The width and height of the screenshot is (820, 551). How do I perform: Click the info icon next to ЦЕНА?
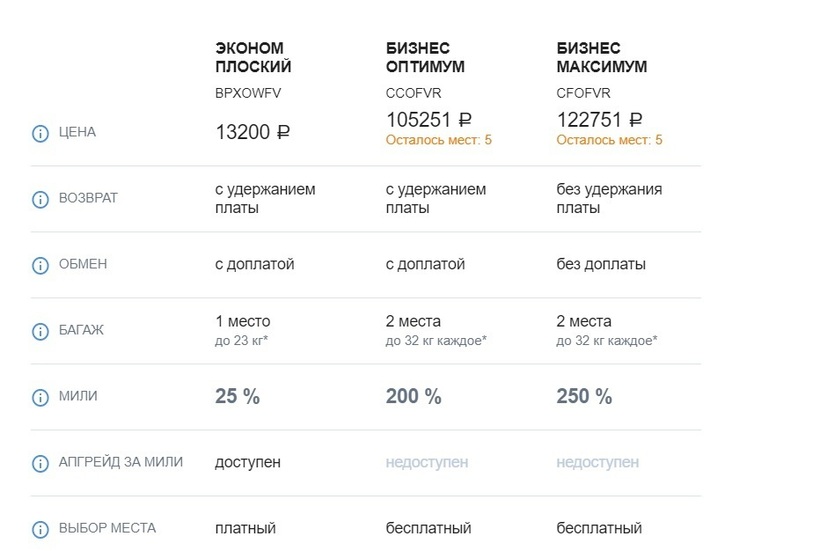coord(40,133)
